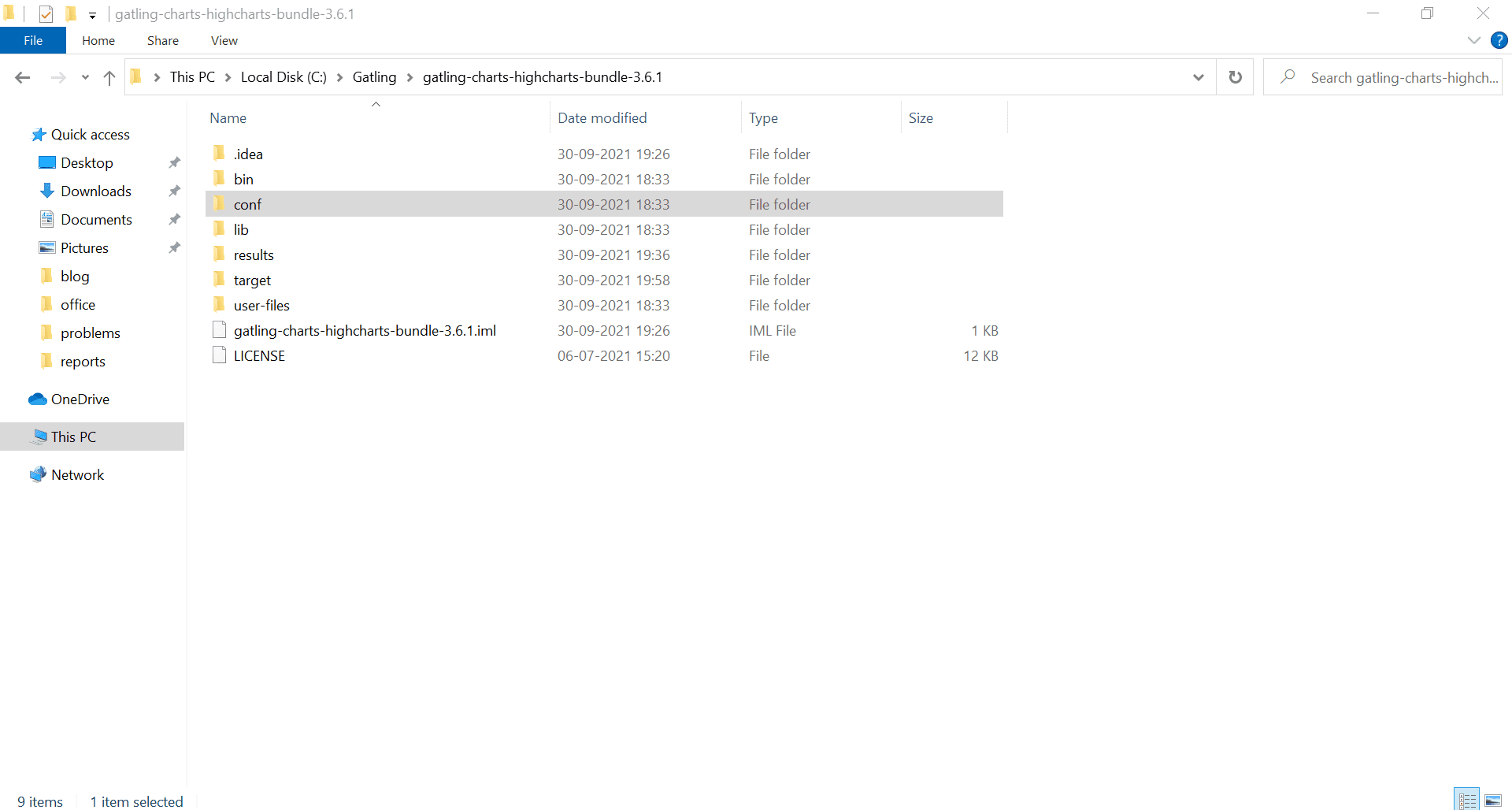
Task: Open the File menu
Action: pyautogui.click(x=33, y=40)
